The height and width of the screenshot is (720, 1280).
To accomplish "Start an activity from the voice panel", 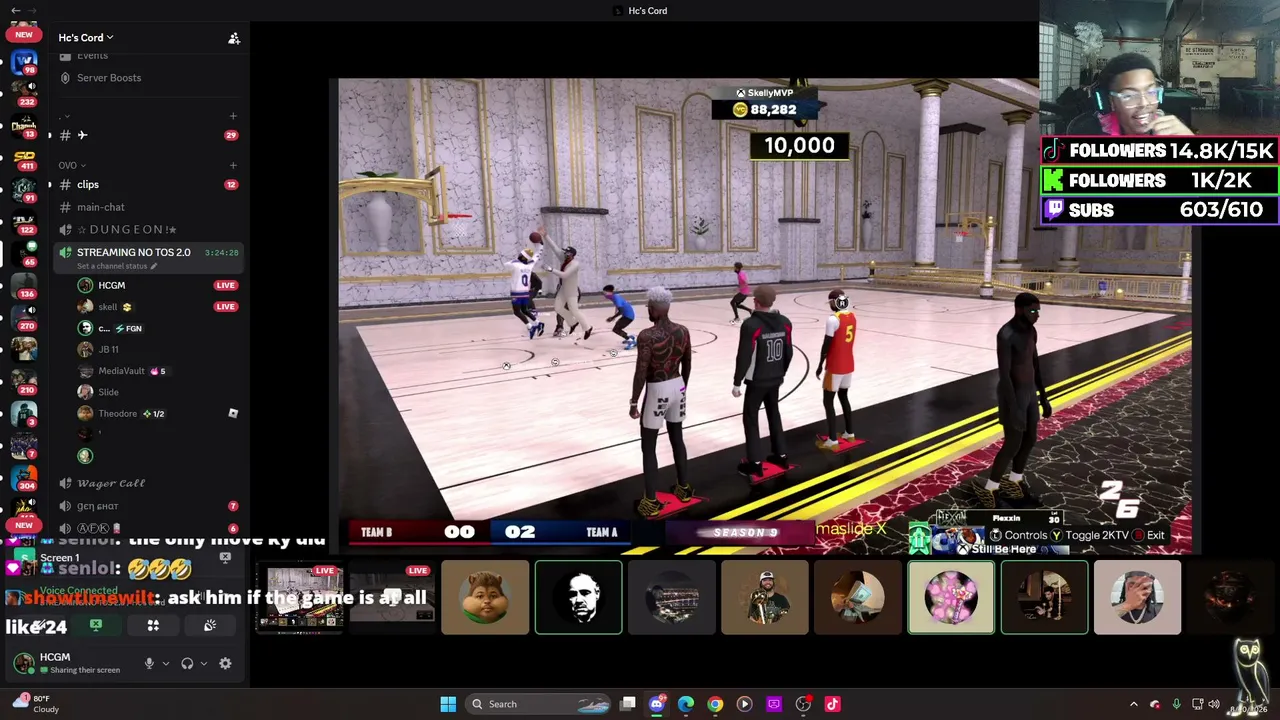I will [153, 625].
